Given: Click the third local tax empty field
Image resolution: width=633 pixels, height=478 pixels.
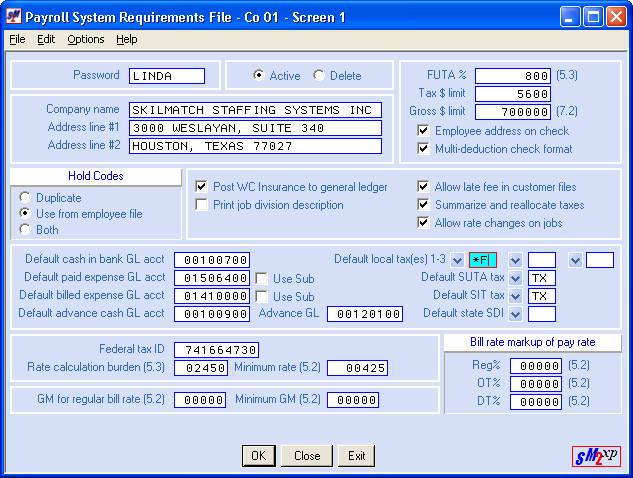Looking at the screenshot, I should [600, 260].
